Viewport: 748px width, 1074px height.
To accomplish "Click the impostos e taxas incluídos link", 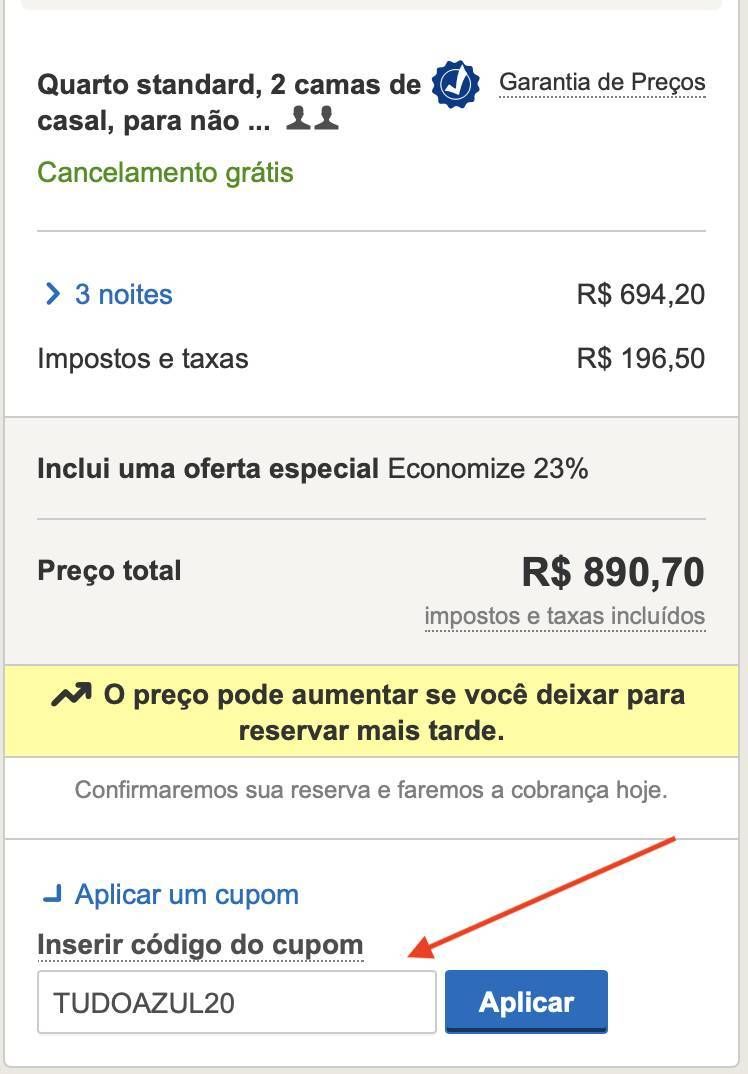I will pos(564,616).
